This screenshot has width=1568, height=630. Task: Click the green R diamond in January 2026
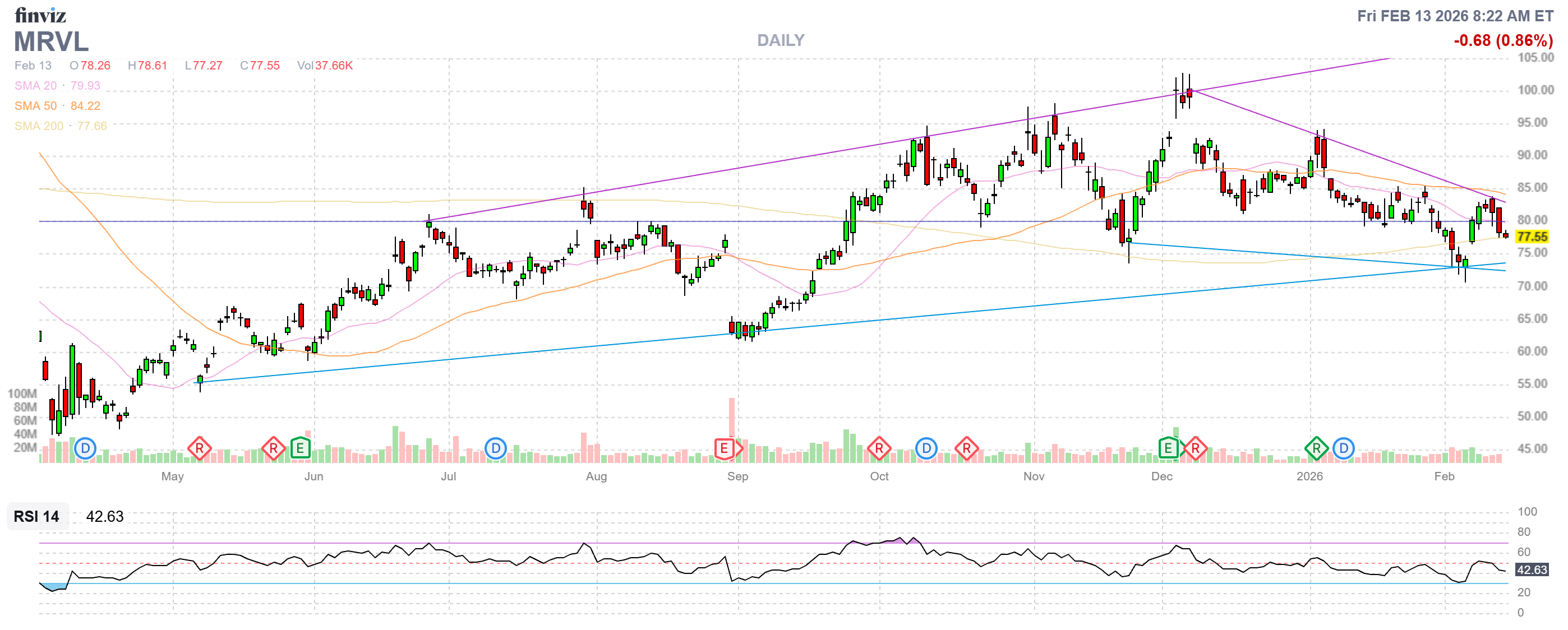(x=1316, y=449)
